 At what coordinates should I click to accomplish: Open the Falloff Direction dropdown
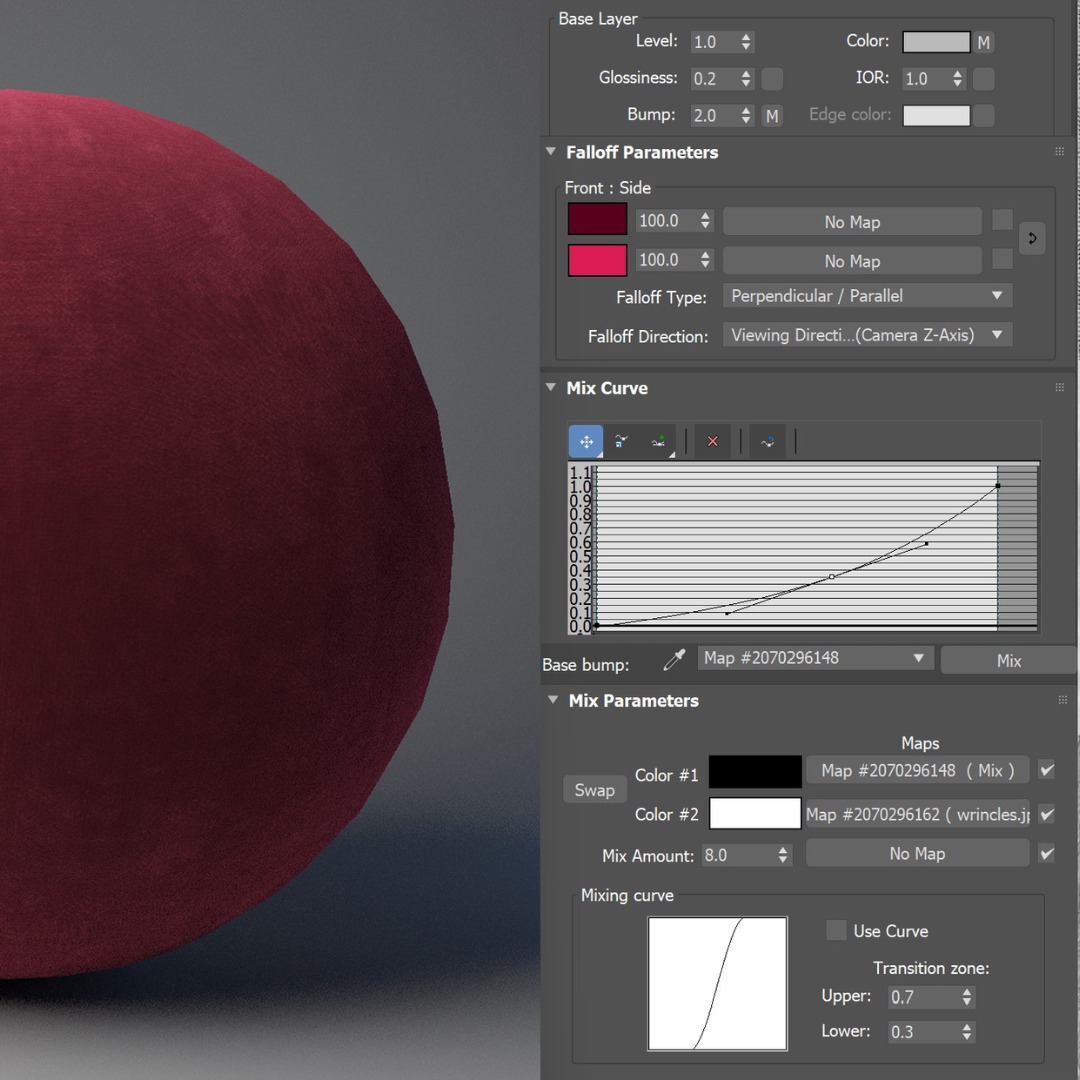(x=866, y=335)
